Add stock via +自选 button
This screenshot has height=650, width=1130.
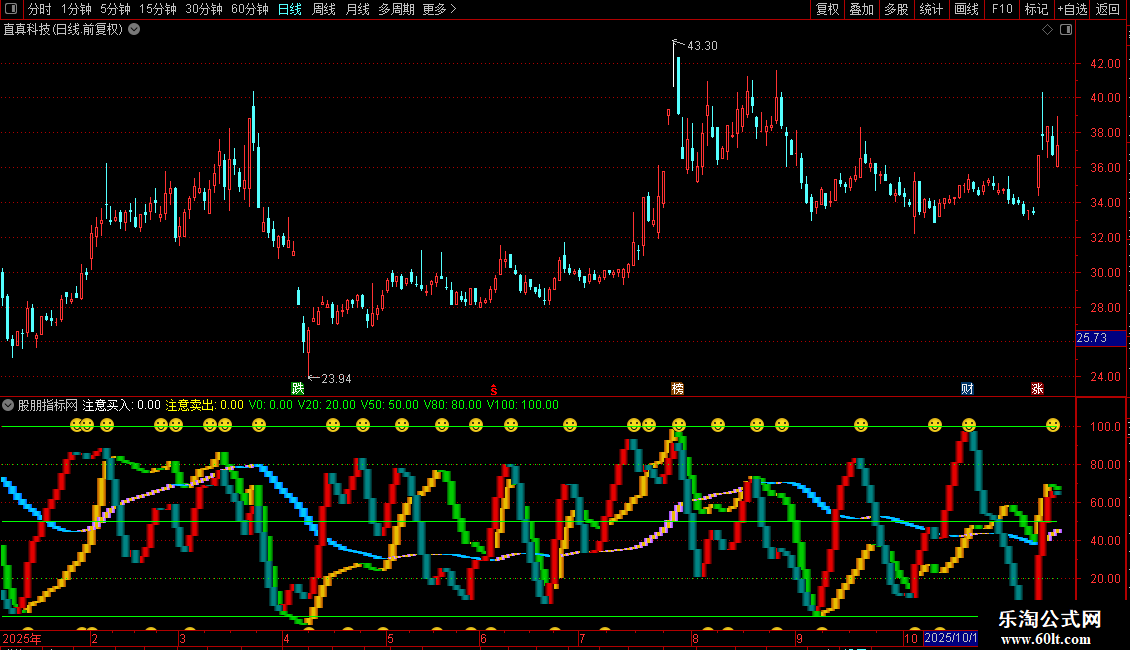click(x=1072, y=9)
